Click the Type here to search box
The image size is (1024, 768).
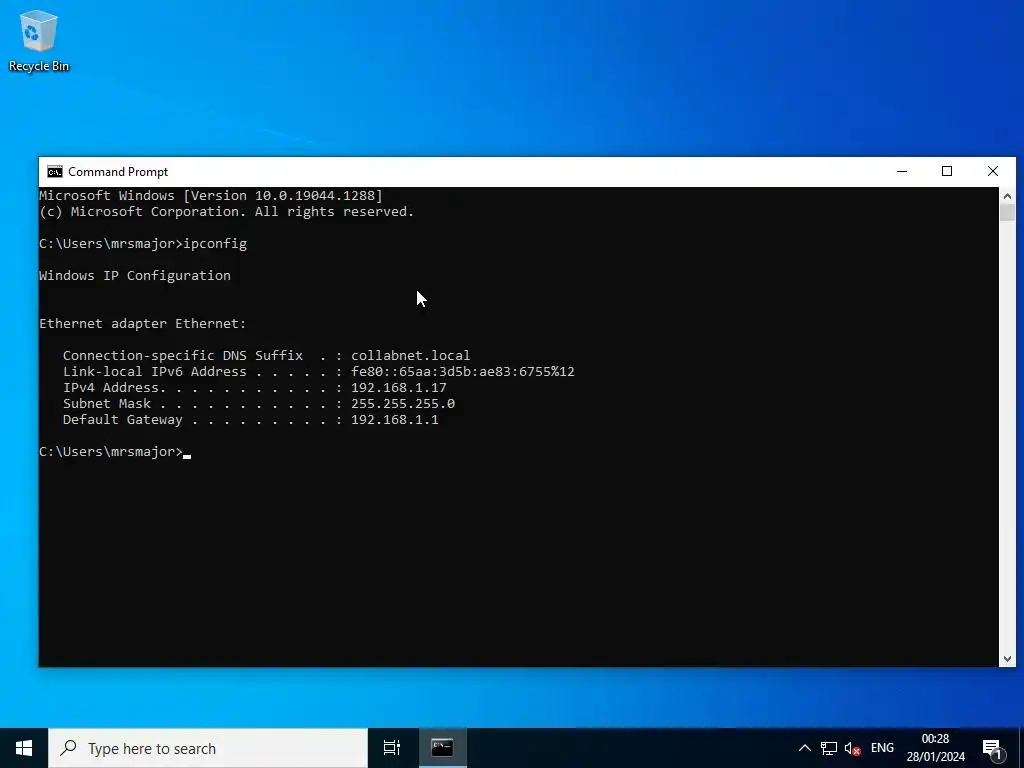coord(208,748)
